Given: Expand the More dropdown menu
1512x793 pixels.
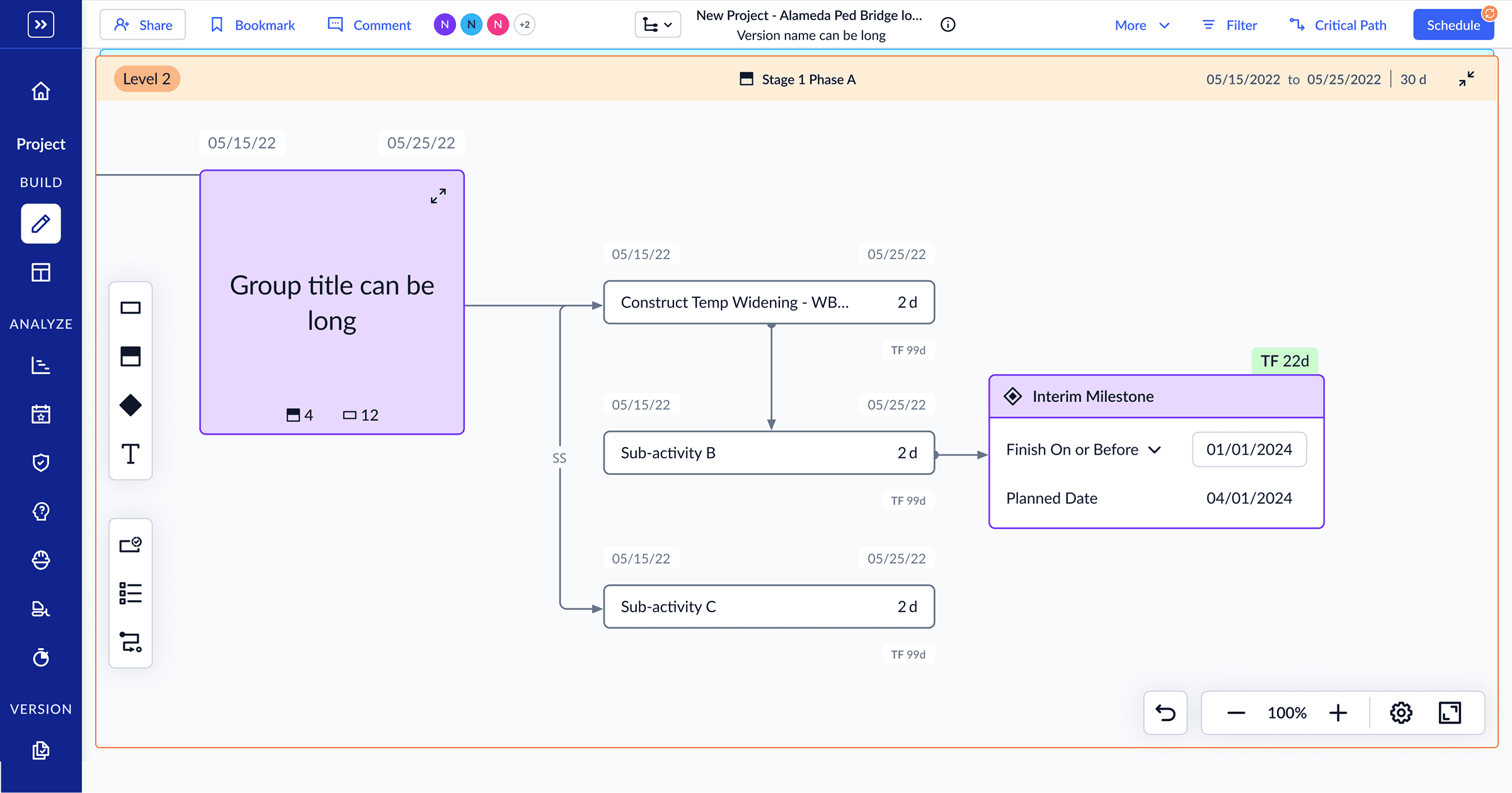Looking at the screenshot, I should (x=1142, y=25).
